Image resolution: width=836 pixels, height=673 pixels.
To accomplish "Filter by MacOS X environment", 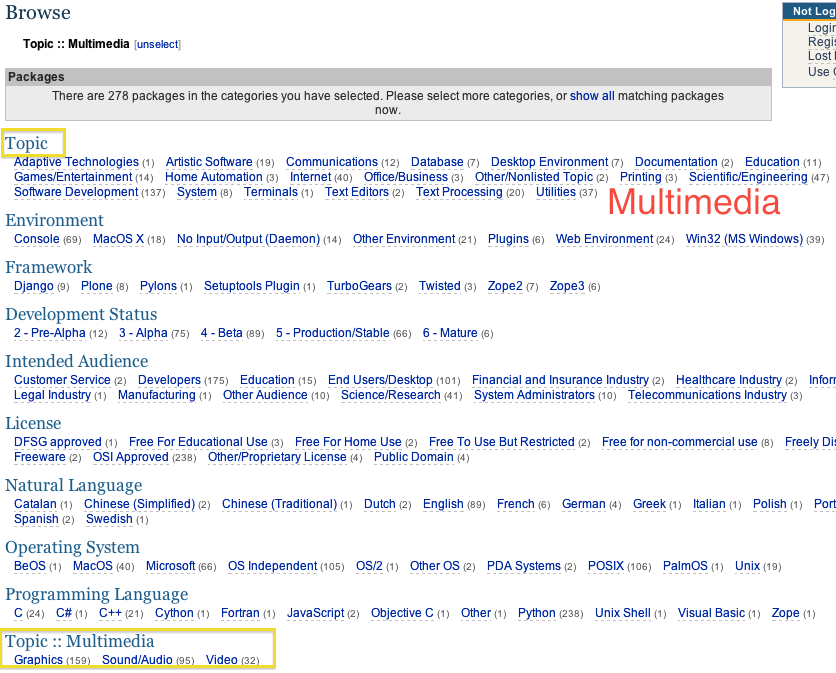I will [118, 239].
